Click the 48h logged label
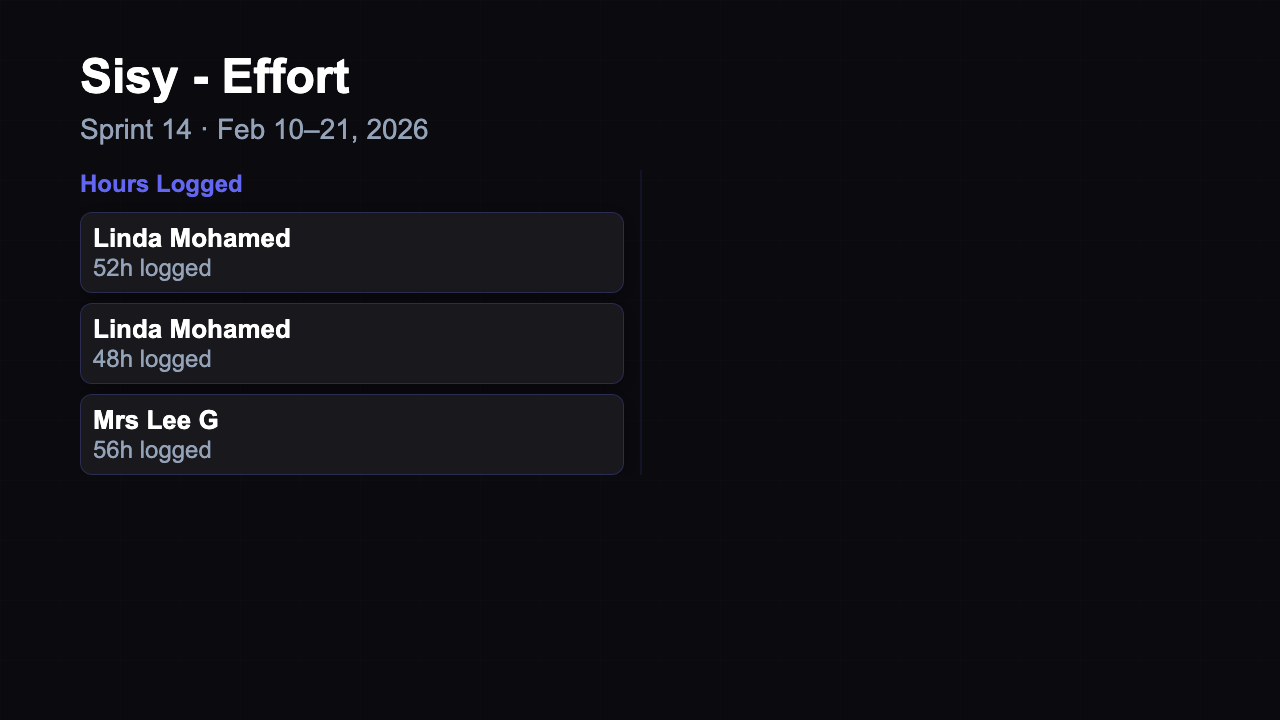 (152, 359)
